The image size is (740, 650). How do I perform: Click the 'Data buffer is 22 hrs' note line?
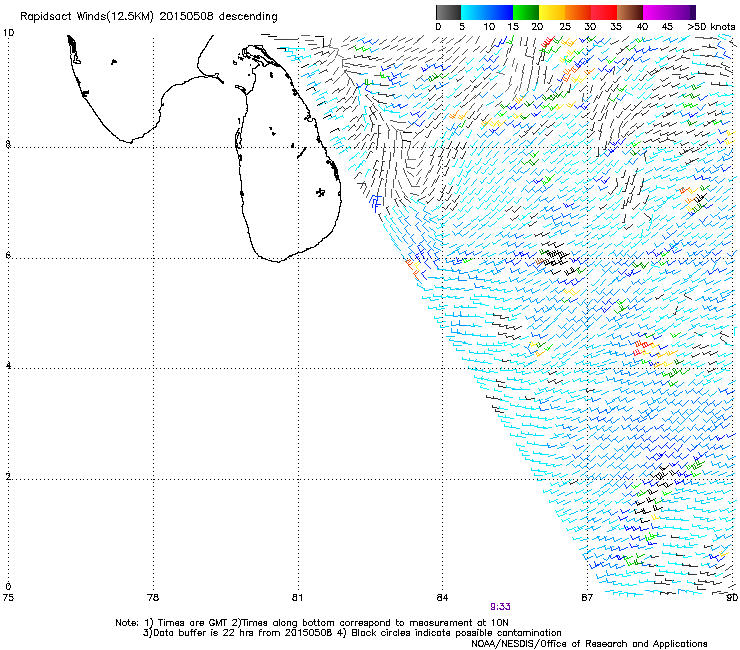click(352, 633)
